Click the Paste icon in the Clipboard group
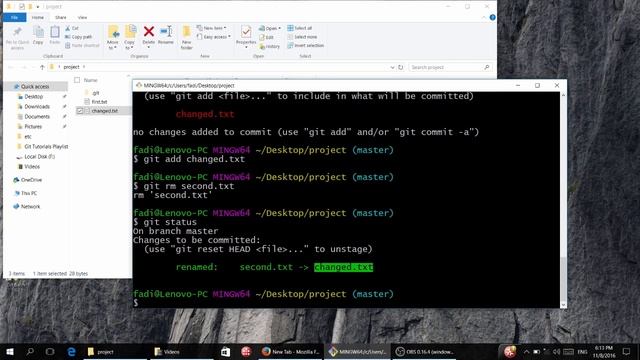The height and width of the screenshot is (360, 640). point(55,32)
